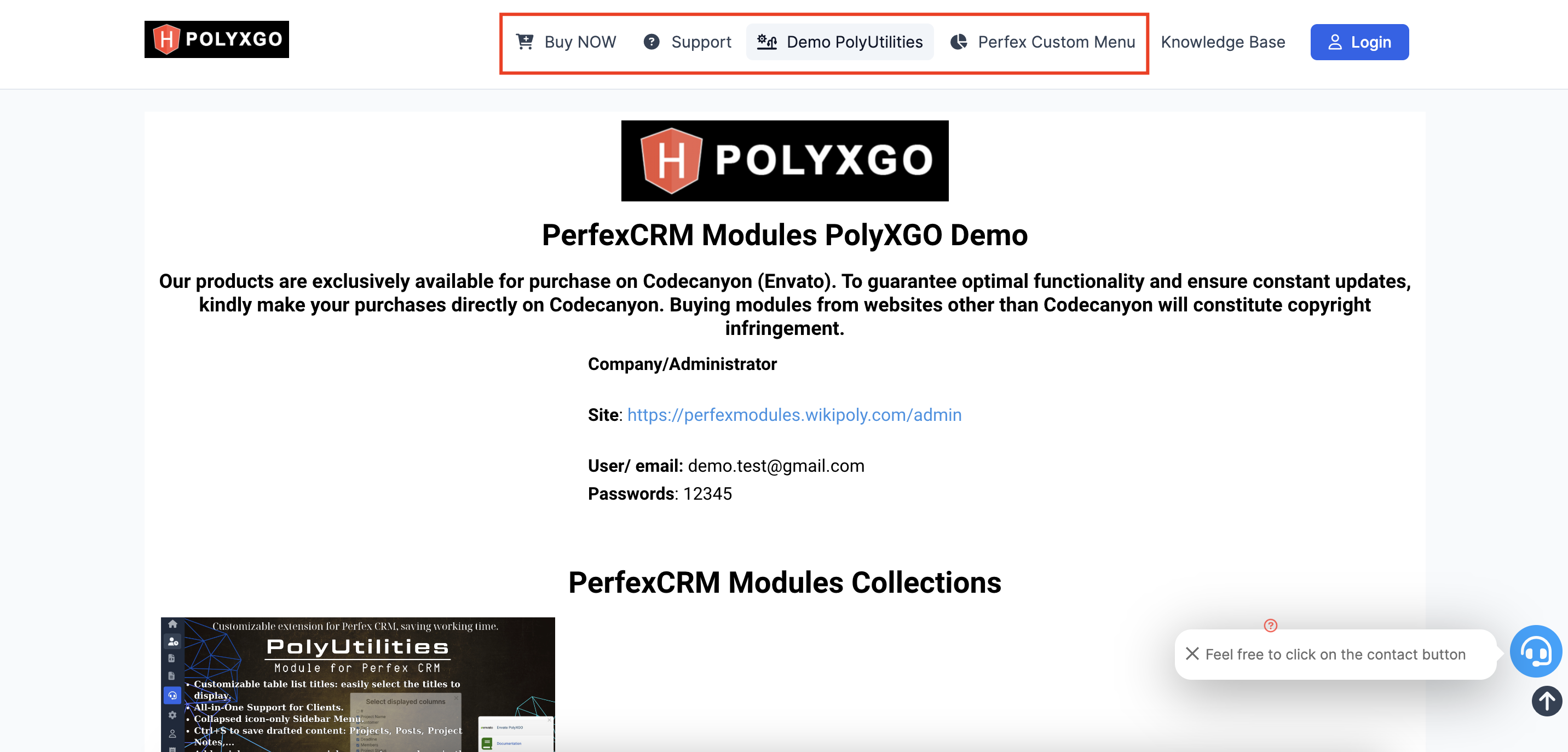
Task: Open the Buy NOW menu item
Action: 579,42
